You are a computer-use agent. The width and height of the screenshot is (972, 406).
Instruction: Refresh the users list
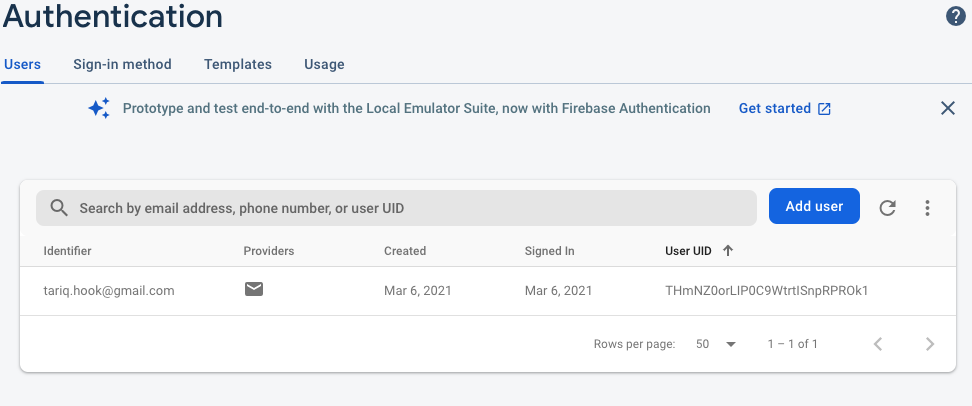(x=887, y=208)
